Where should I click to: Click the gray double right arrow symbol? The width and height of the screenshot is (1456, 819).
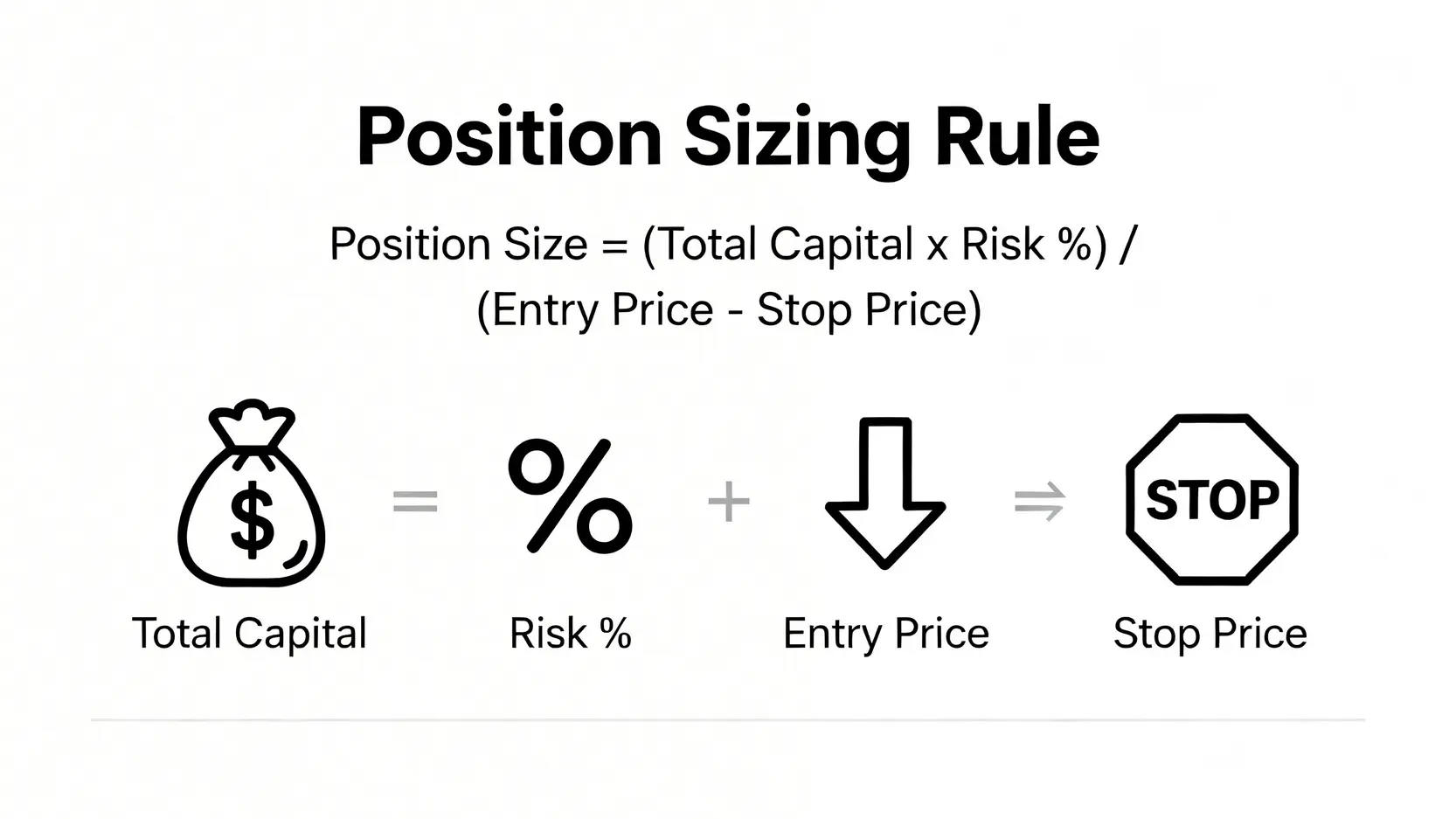[x=1039, y=503]
